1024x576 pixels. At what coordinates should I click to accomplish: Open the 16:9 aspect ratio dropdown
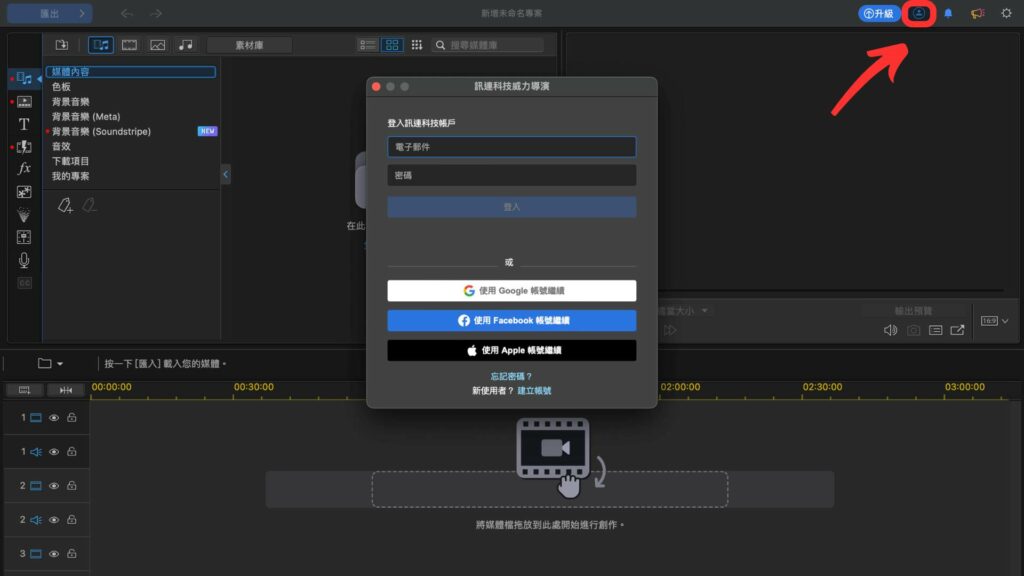tap(995, 321)
